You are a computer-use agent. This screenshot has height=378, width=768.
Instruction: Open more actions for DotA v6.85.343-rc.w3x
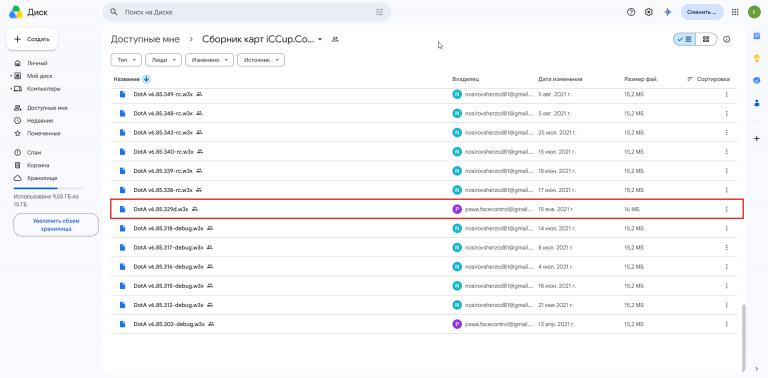click(726, 132)
